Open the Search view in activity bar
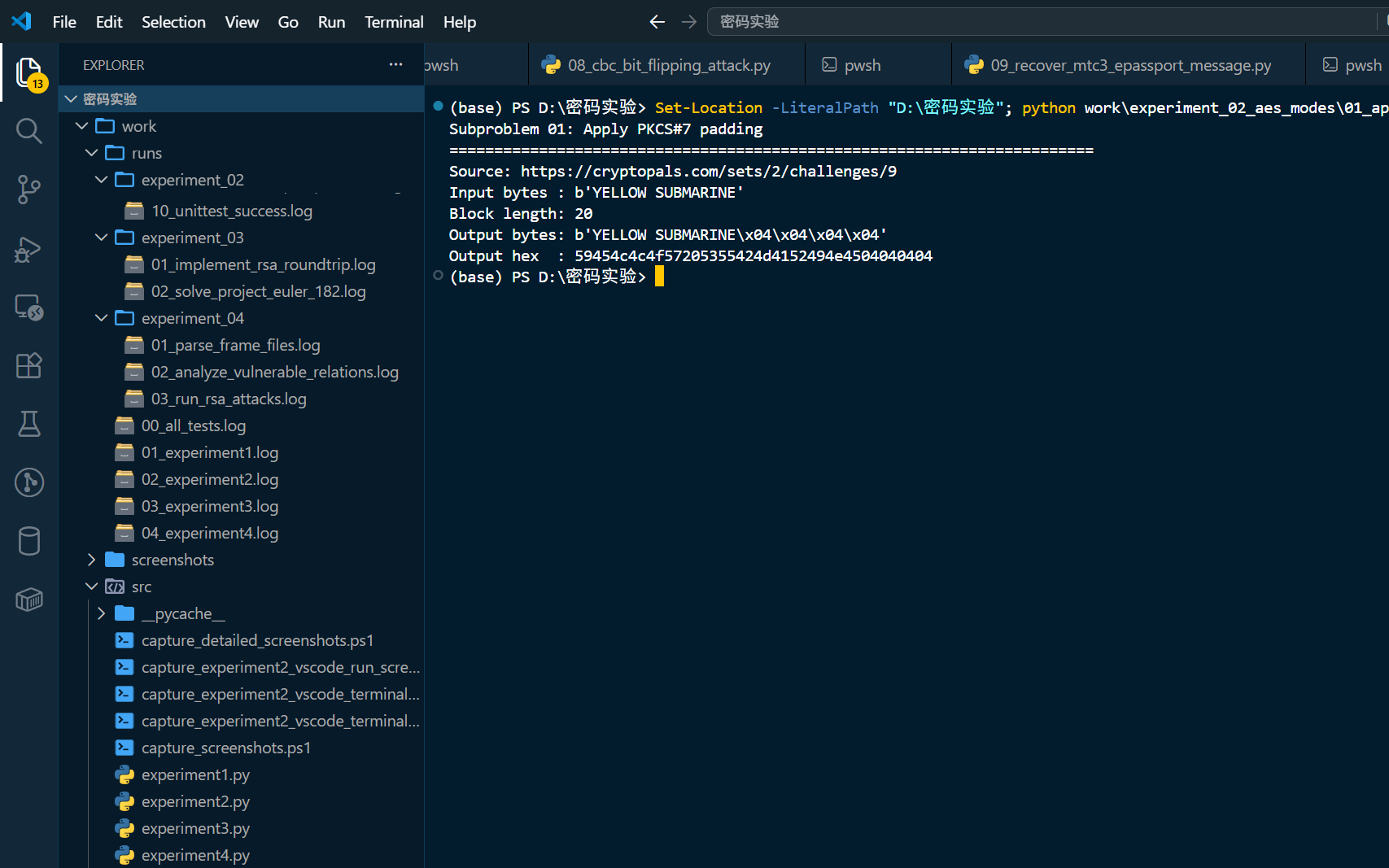This screenshot has width=1389, height=868. (x=29, y=131)
